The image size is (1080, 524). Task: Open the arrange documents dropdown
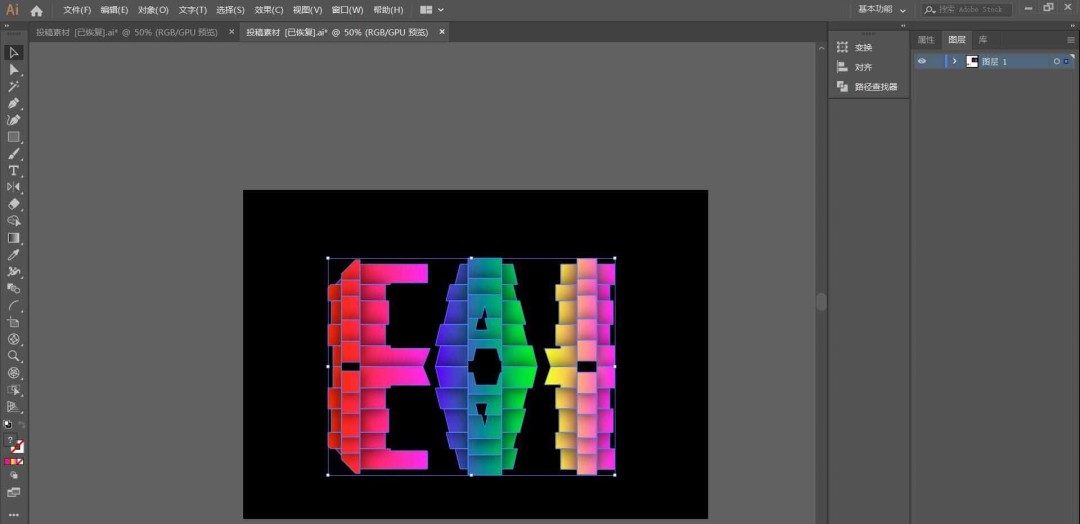tap(432, 10)
